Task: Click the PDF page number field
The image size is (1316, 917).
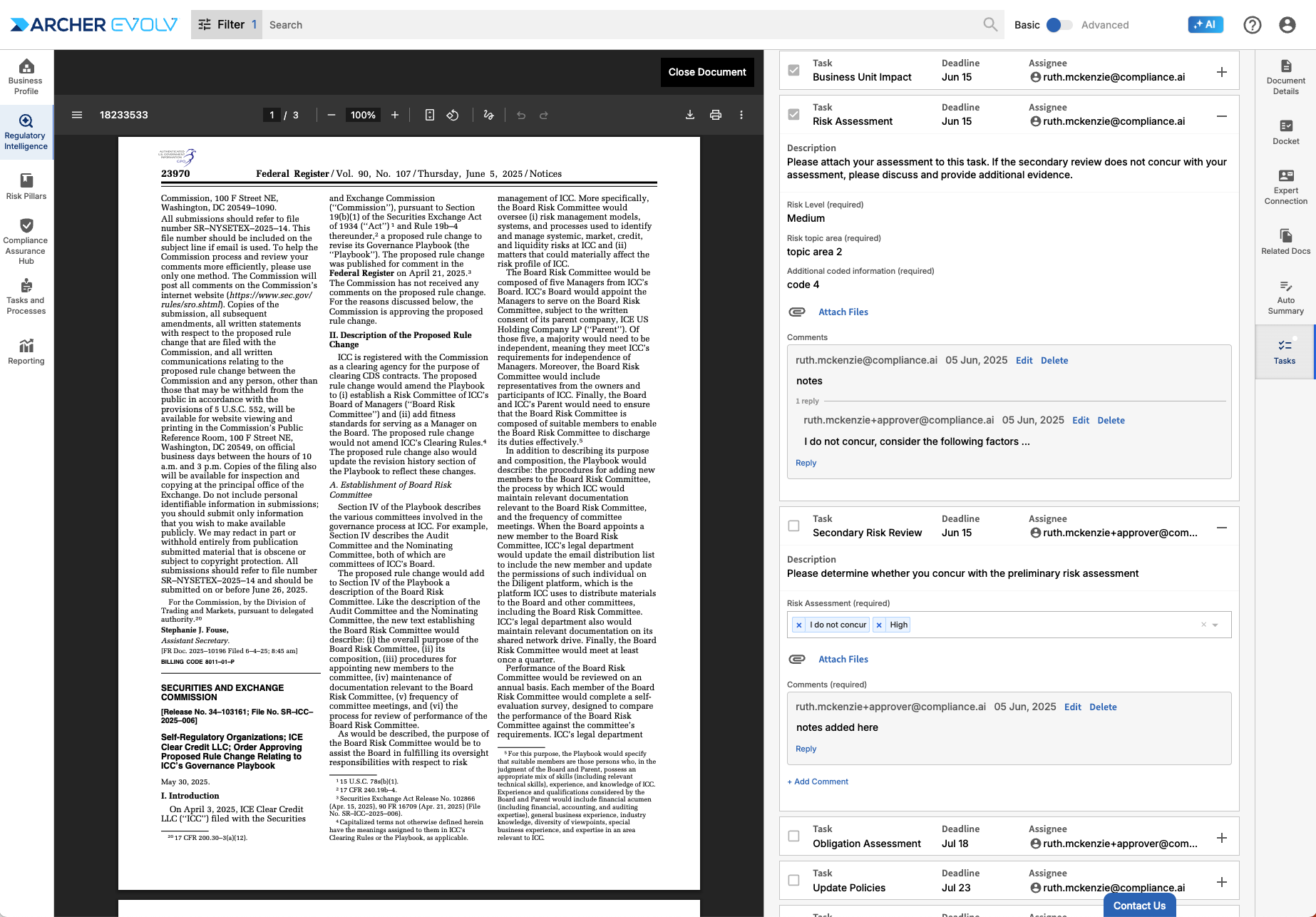Action: 272,115
